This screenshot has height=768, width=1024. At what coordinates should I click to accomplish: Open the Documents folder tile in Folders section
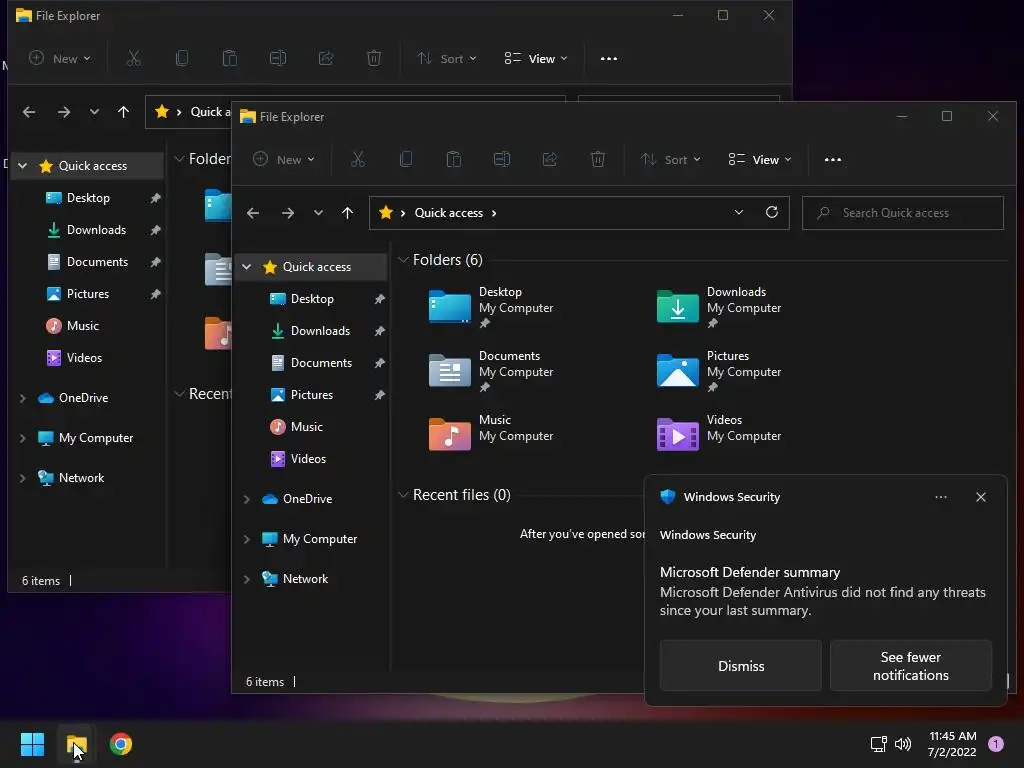tap(492, 370)
